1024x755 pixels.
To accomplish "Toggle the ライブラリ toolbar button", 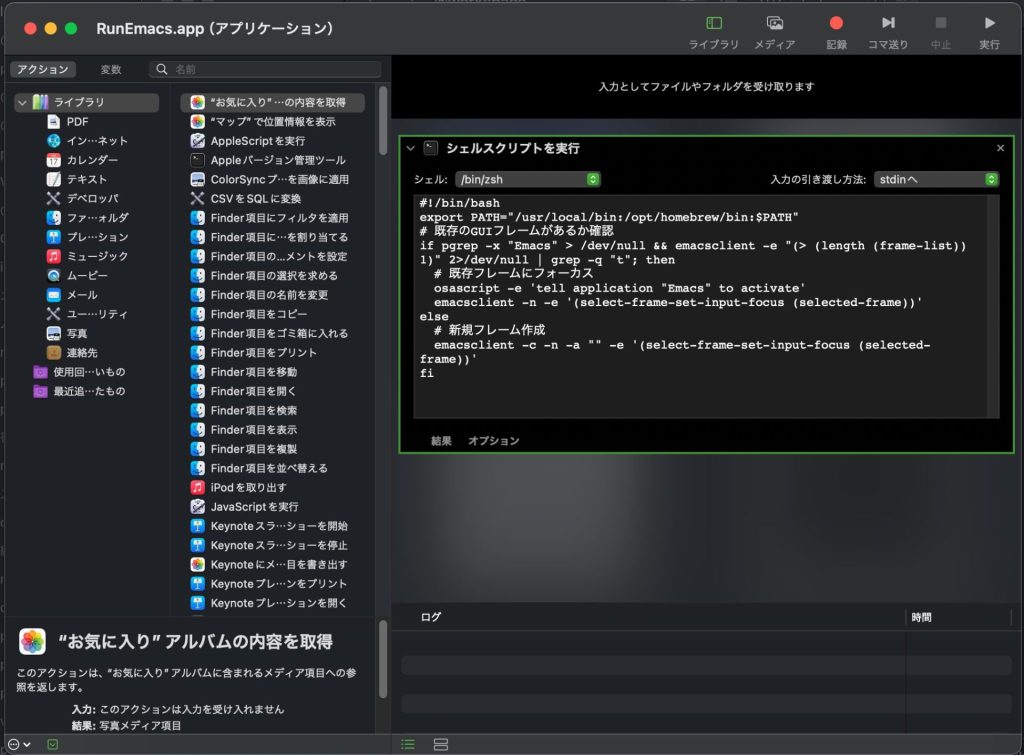I will click(x=713, y=32).
